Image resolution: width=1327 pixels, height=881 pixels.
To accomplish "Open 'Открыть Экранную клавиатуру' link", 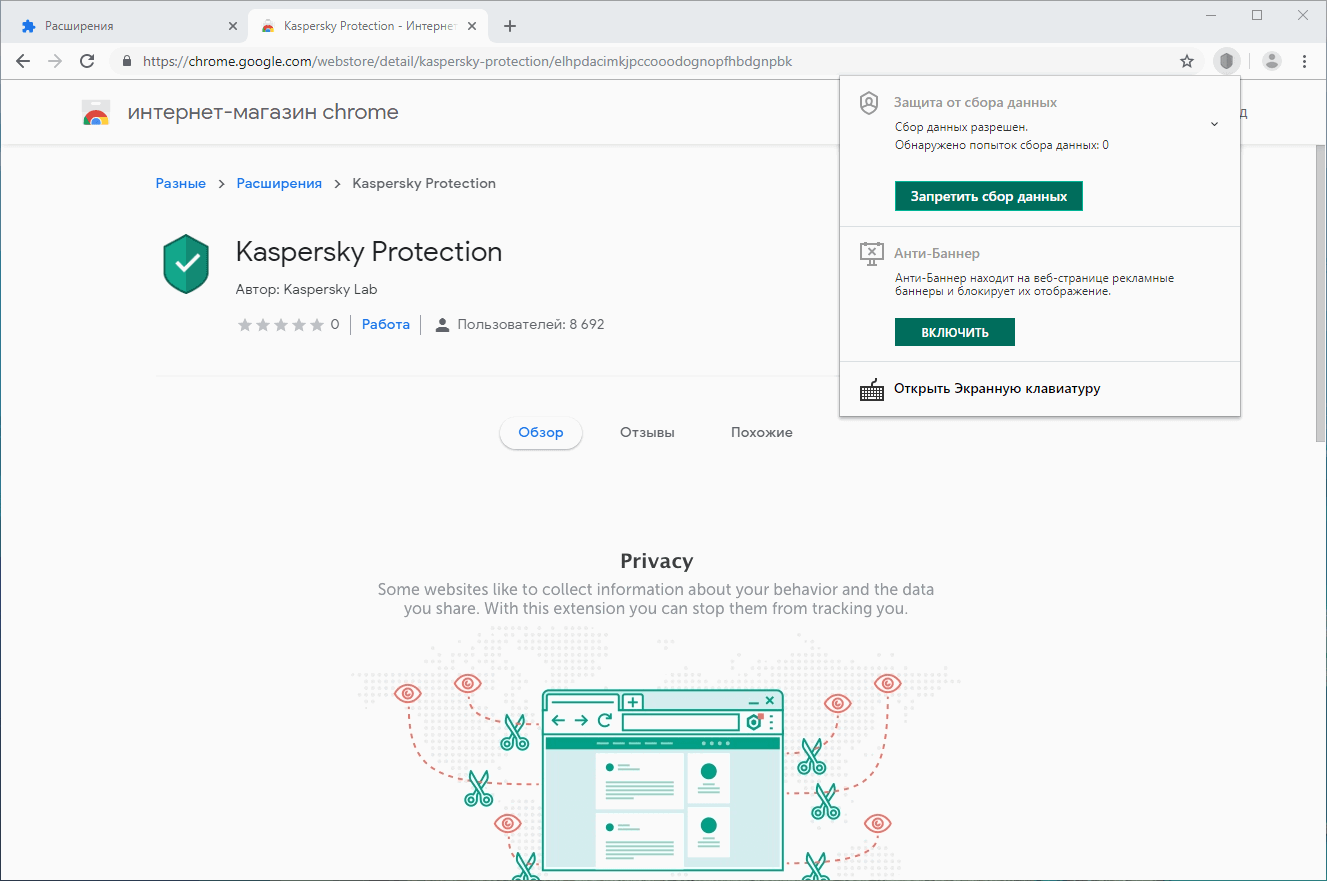I will tap(997, 388).
